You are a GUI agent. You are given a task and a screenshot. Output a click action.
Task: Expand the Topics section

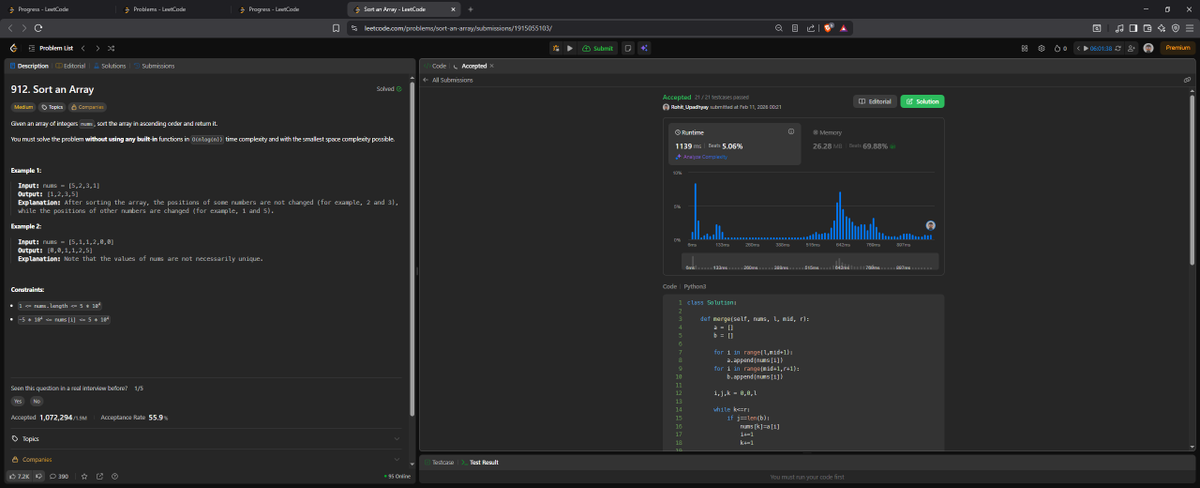205,438
